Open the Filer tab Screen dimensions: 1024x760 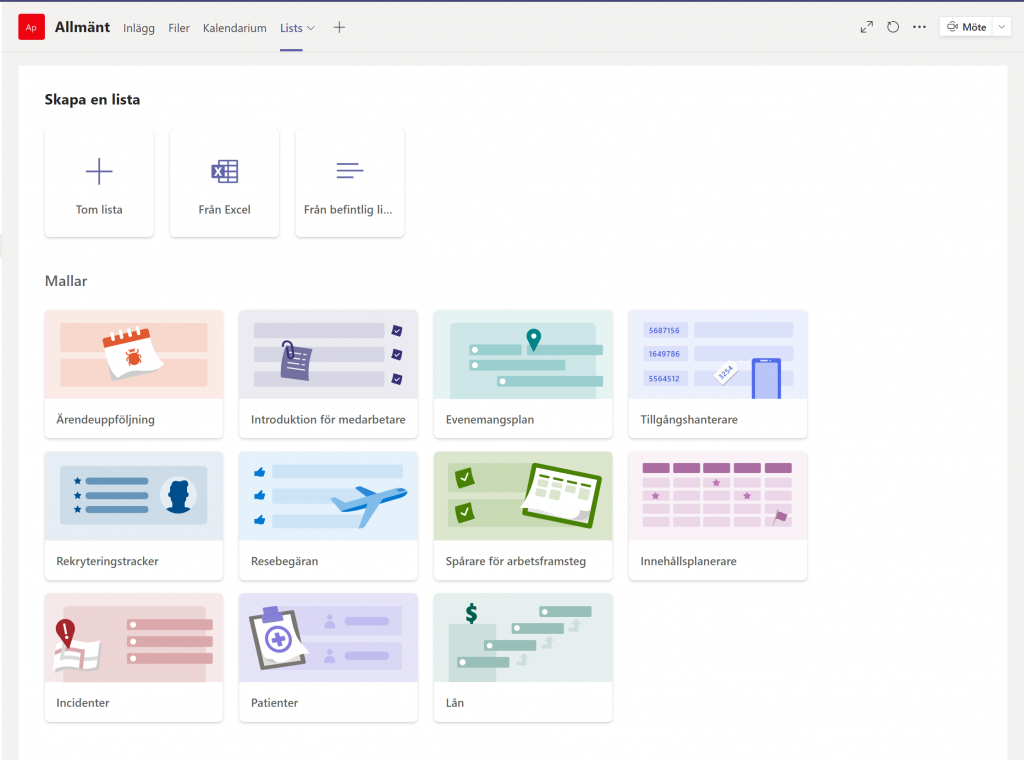point(179,28)
